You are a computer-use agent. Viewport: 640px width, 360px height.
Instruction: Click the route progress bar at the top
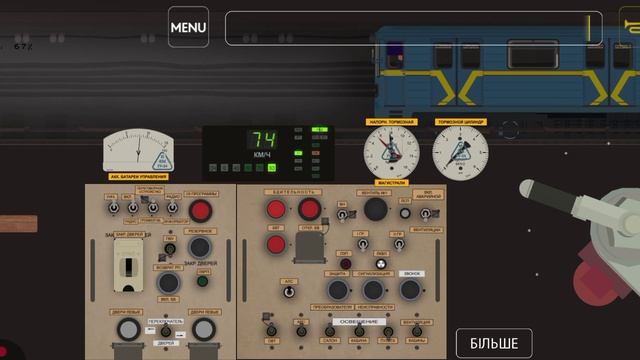pyautogui.click(x=413, y=28)
